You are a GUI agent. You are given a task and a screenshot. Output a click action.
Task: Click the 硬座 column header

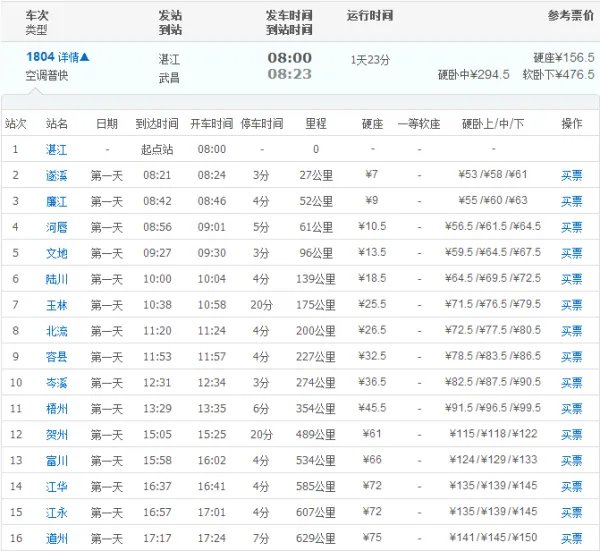click(372, 124)
